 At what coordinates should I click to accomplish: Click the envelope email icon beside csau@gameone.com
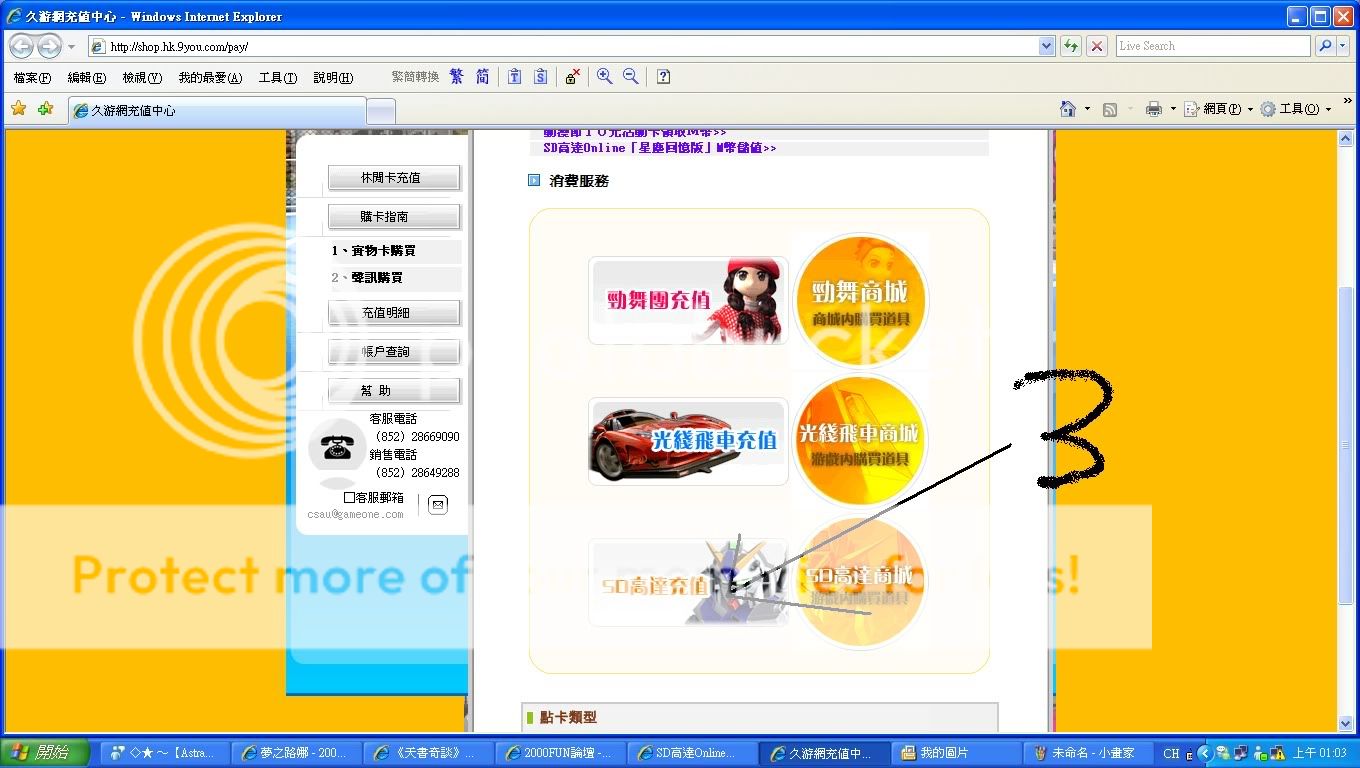click(437, 505)
